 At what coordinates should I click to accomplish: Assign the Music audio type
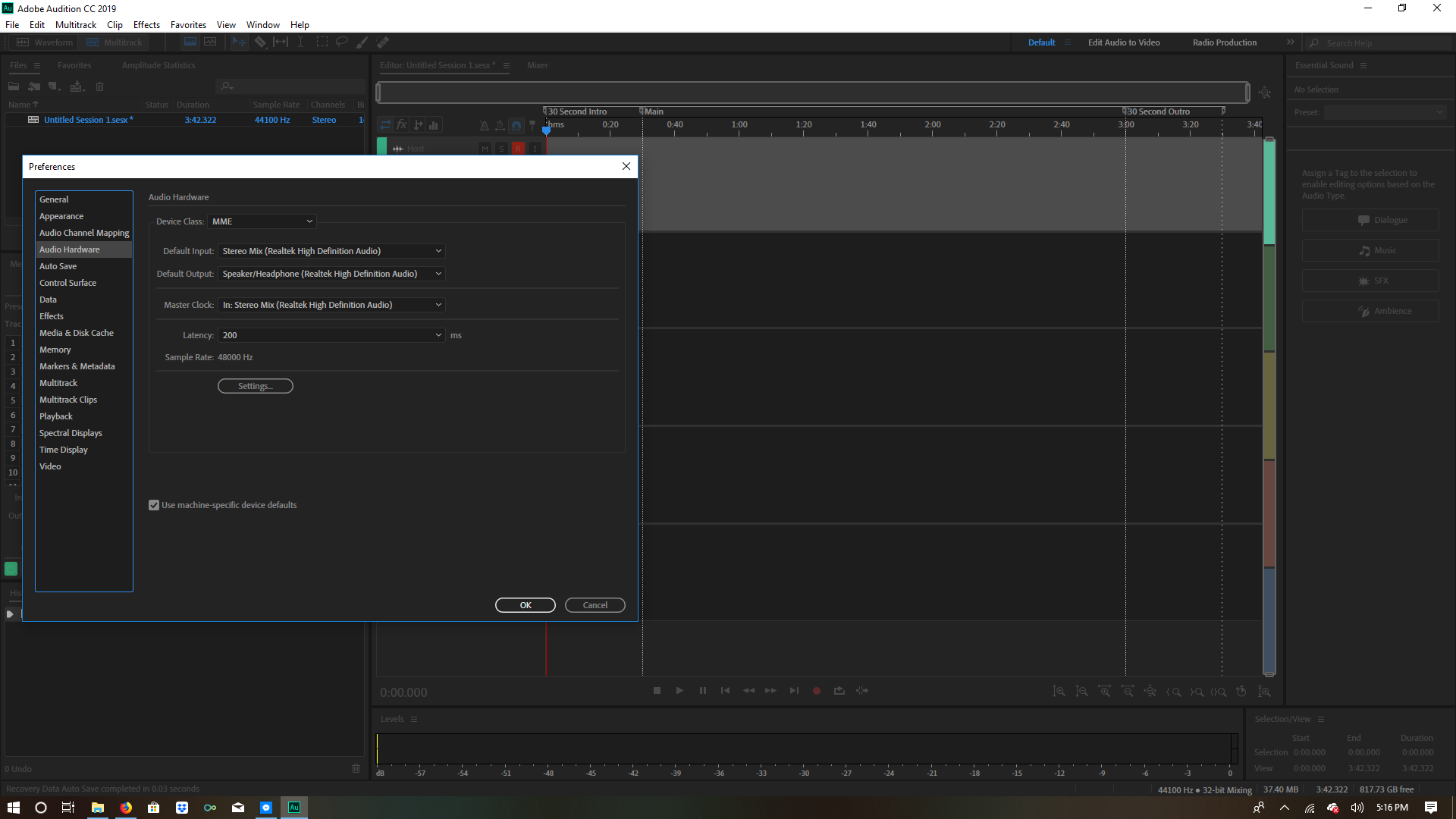1370,250
